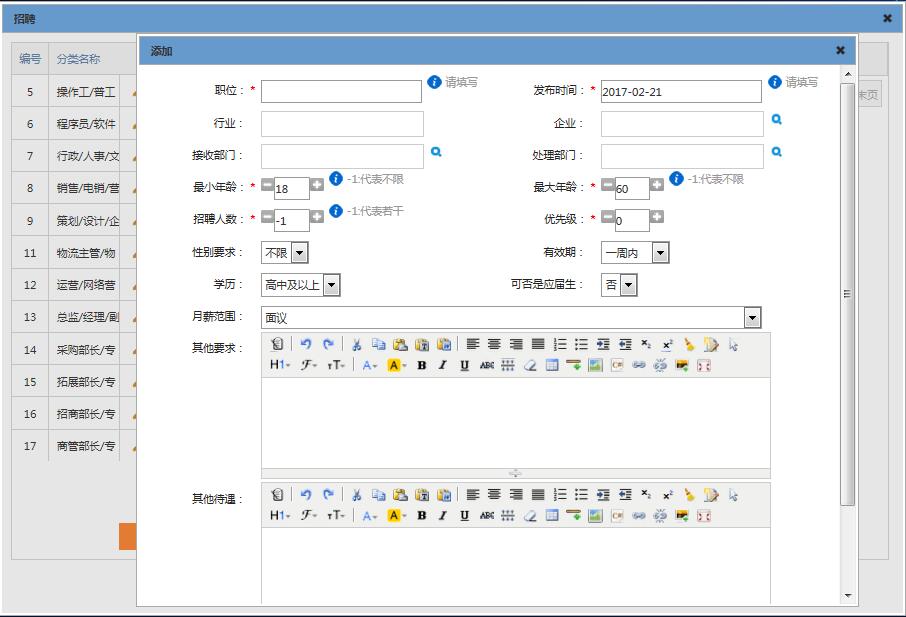Toggle Italic in the 其他待遇 editor

point(443,516)
